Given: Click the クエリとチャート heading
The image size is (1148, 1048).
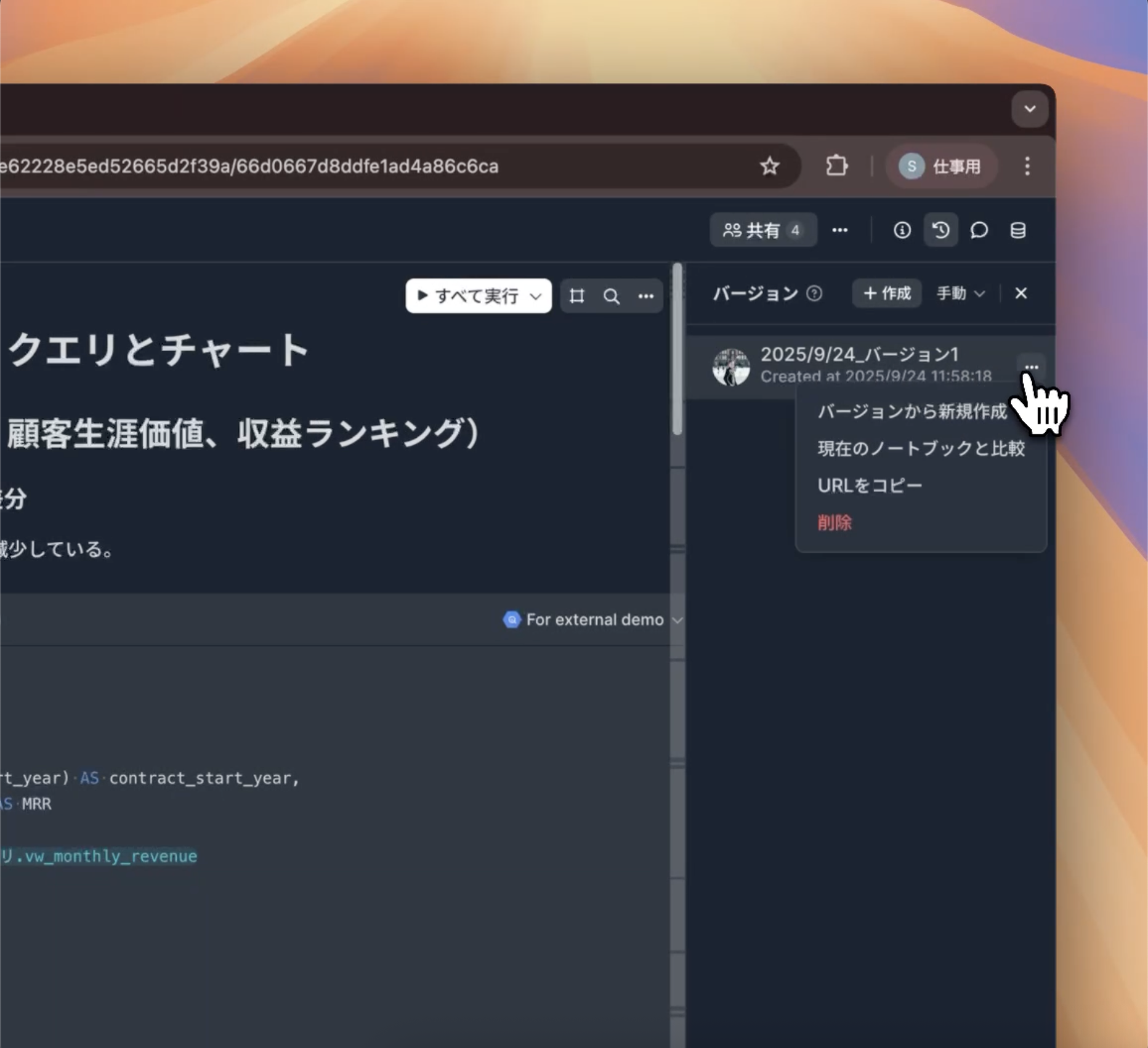Looking at the screenshot, I should pyautogui.click(x=158, y=350).
